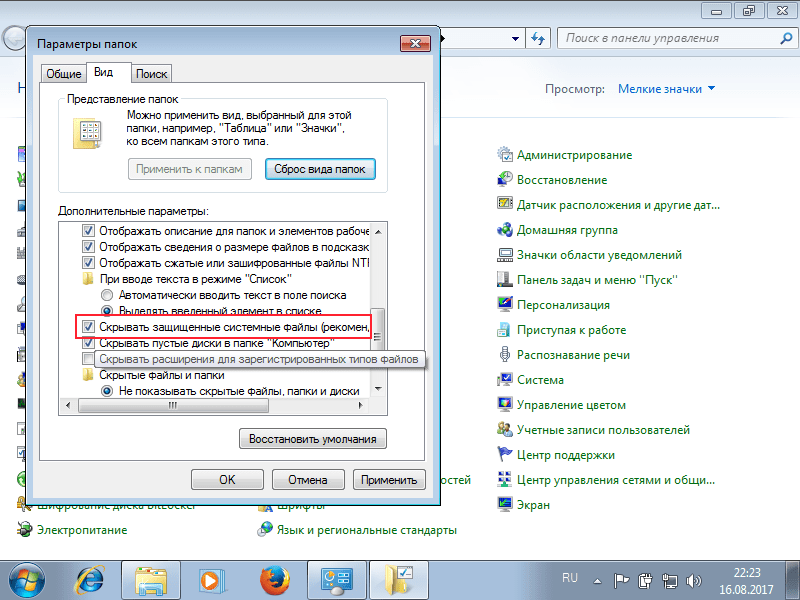Toggle Скрывать защищенные системные файлы checkbox
This screenshot has width=800, height=600.
89,327
